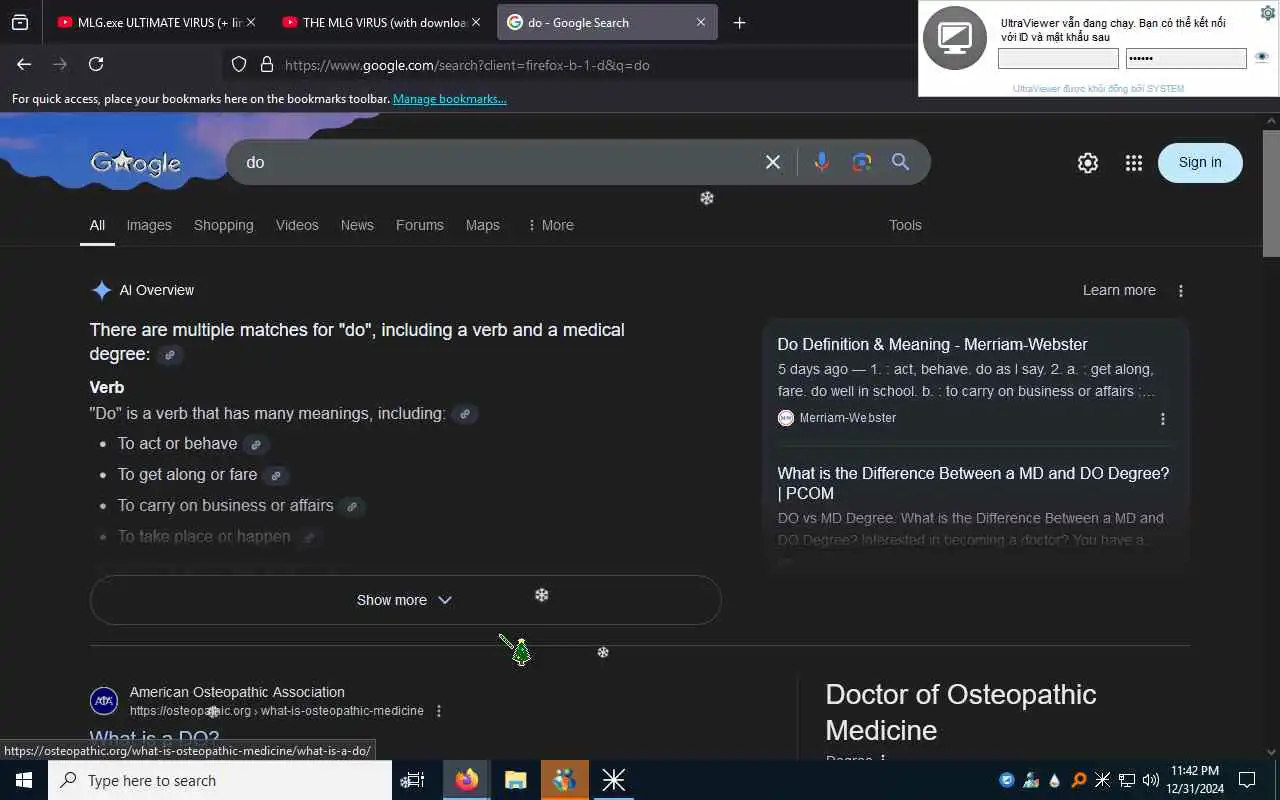The image size is (1280, 800).
Task: Start voice search with microphone icon
Action: (x=821, y=162)
